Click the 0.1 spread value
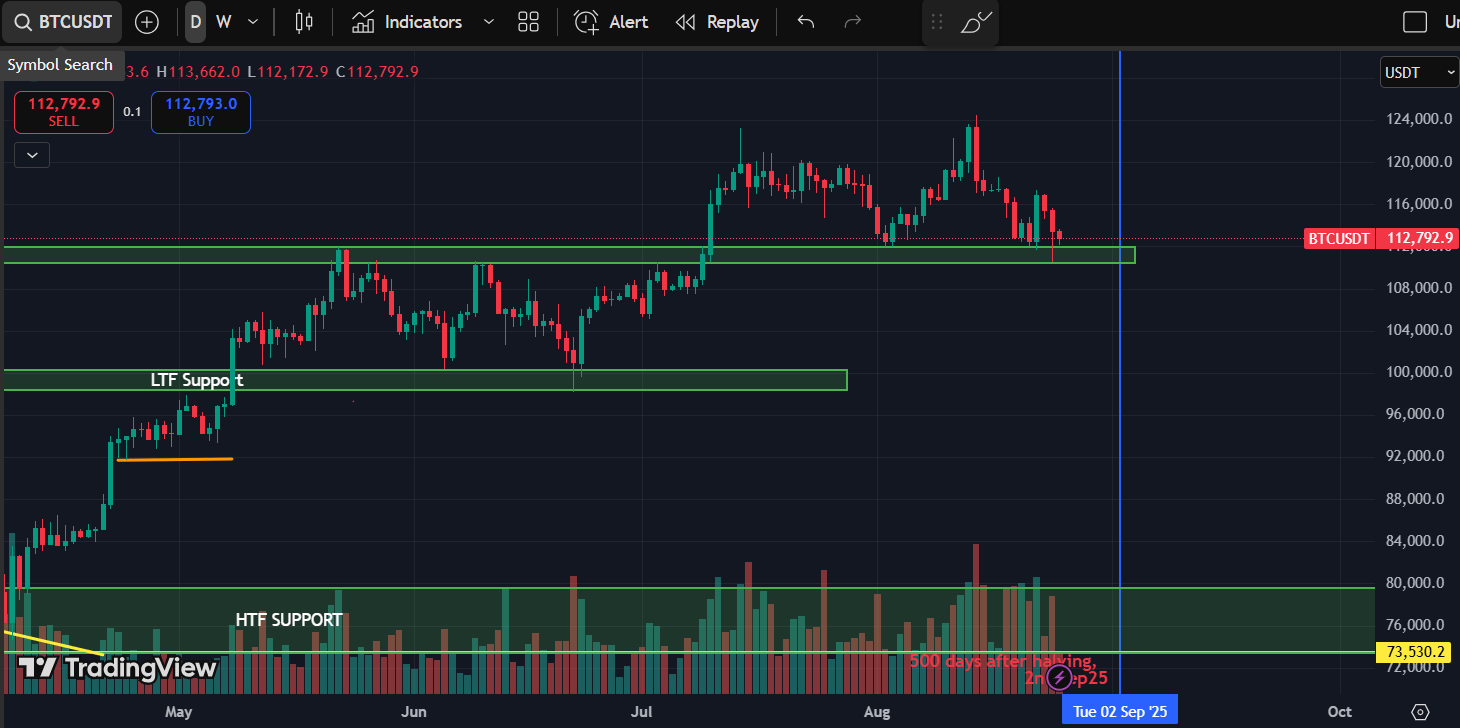 pos(132,112)
